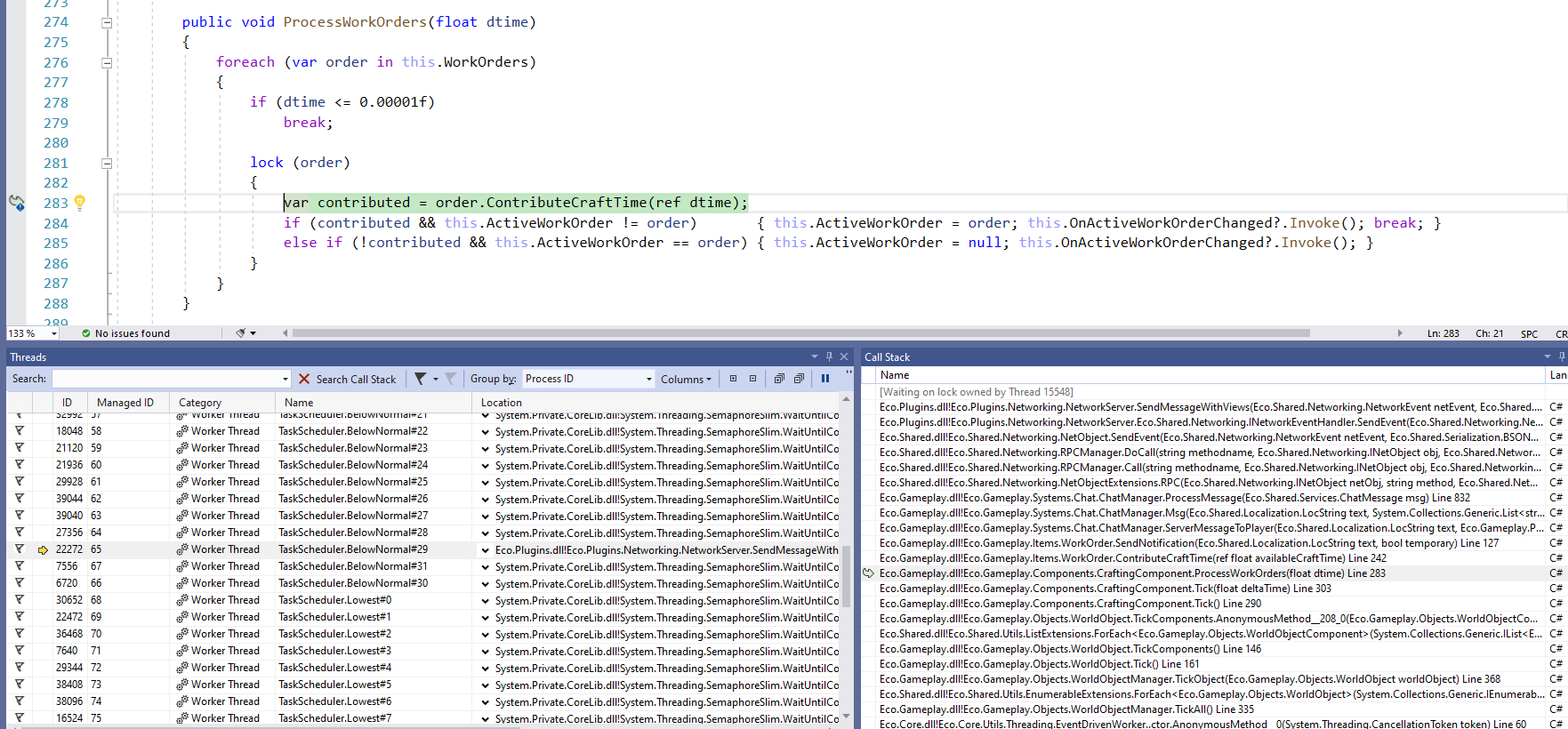This screenshot has height=729, width=1568.
Task: Collapse the ProcessWorkOrders method at line 274
Action: coord(107,22)
